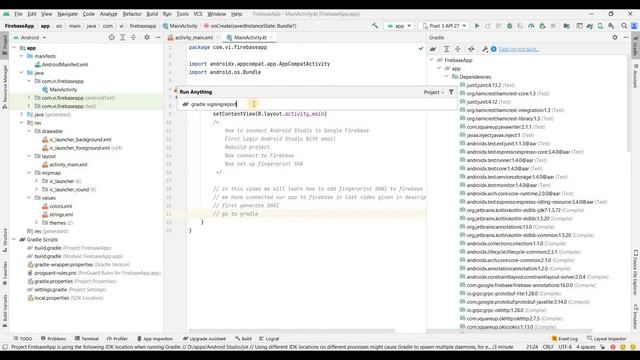640x360 pixels.
Task: Collapse the drawable folder
Action: tap(29, 131)
